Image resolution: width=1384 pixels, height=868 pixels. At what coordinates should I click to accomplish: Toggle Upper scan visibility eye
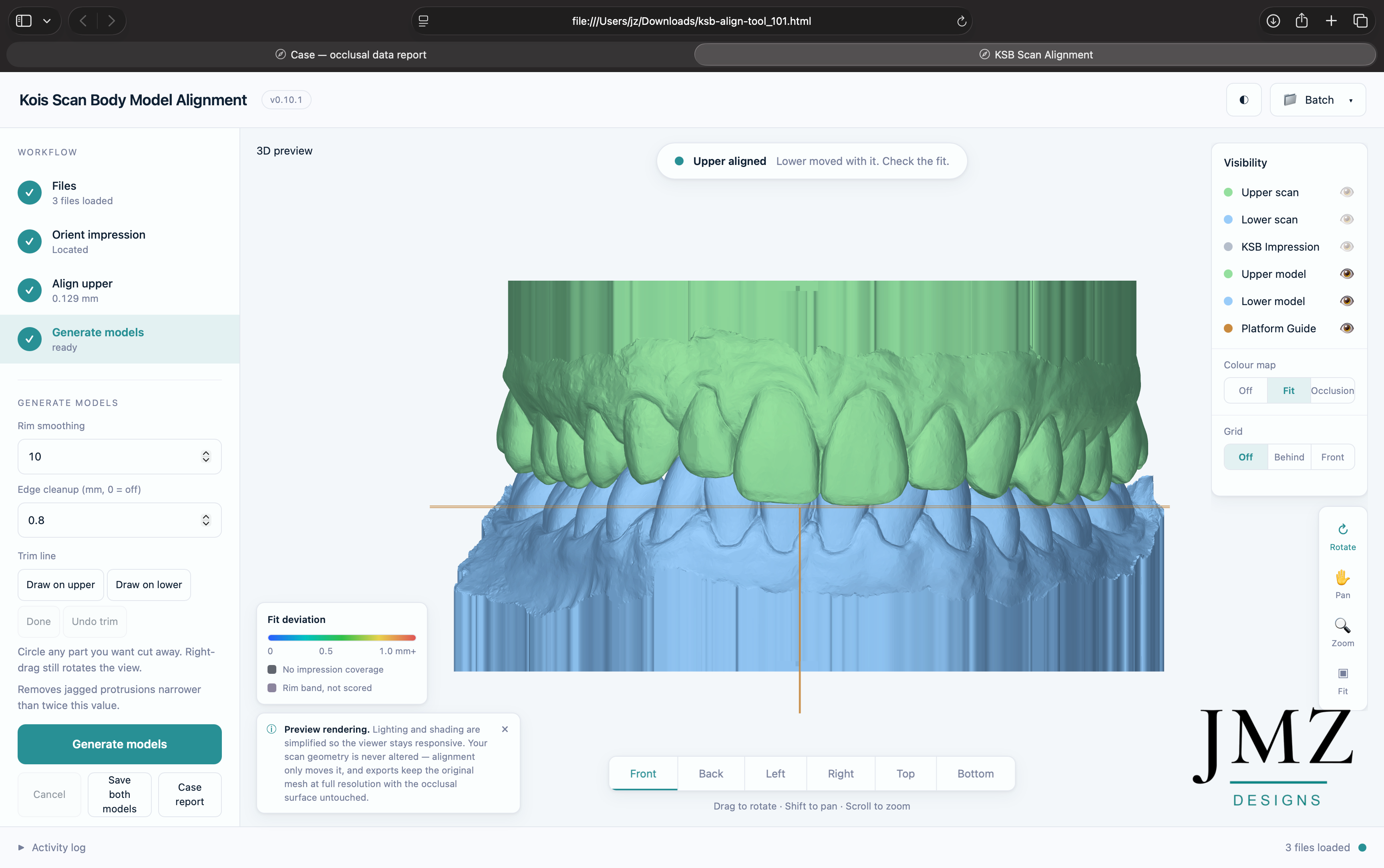coord(1347,192)
